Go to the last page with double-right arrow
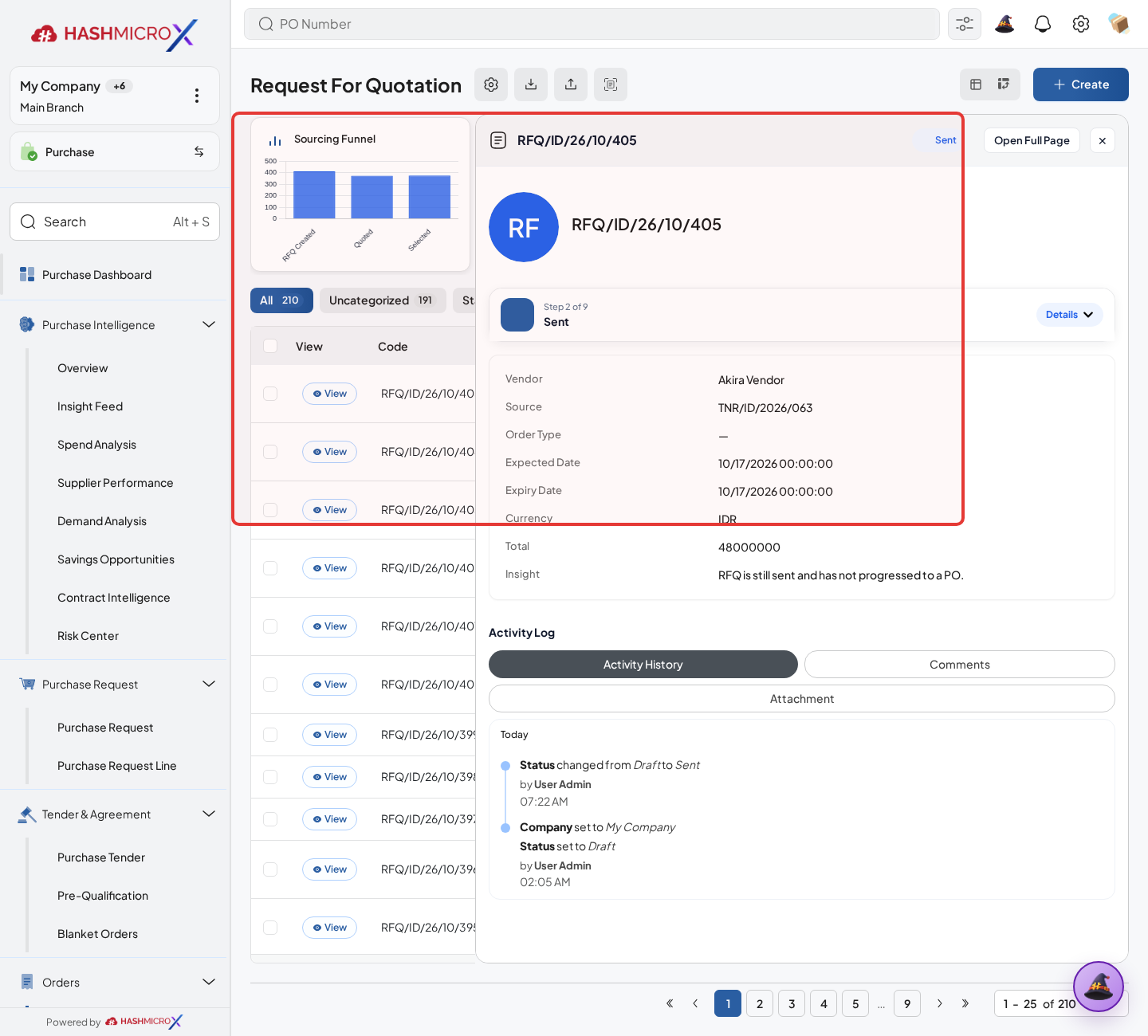 coord(965,1003)
